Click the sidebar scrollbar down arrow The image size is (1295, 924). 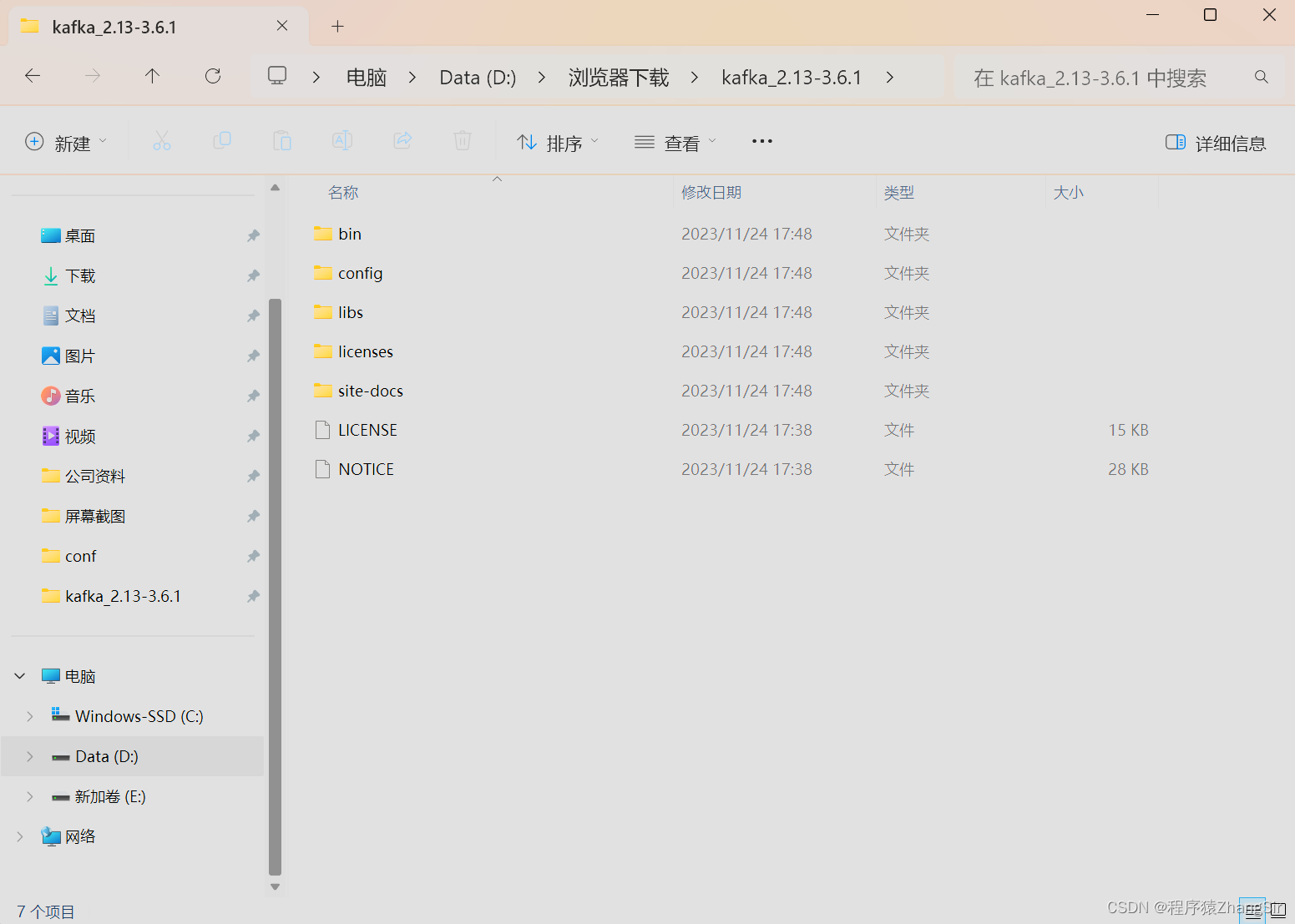[x=276, y=886]
